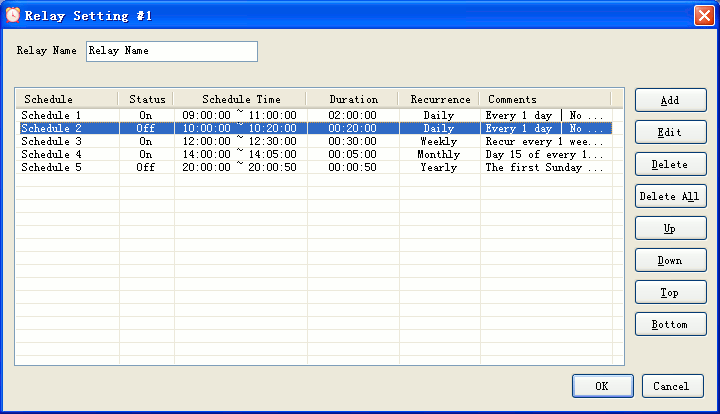Focus the Relay Name text field
720x414 pixels.
click(x=172, y=51)
